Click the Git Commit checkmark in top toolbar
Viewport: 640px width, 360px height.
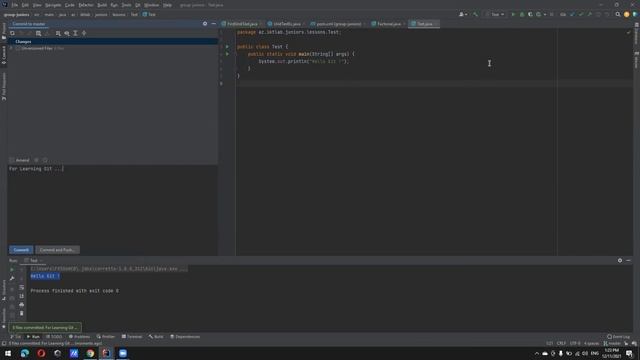pyautogui.click(x=581, y=14)
